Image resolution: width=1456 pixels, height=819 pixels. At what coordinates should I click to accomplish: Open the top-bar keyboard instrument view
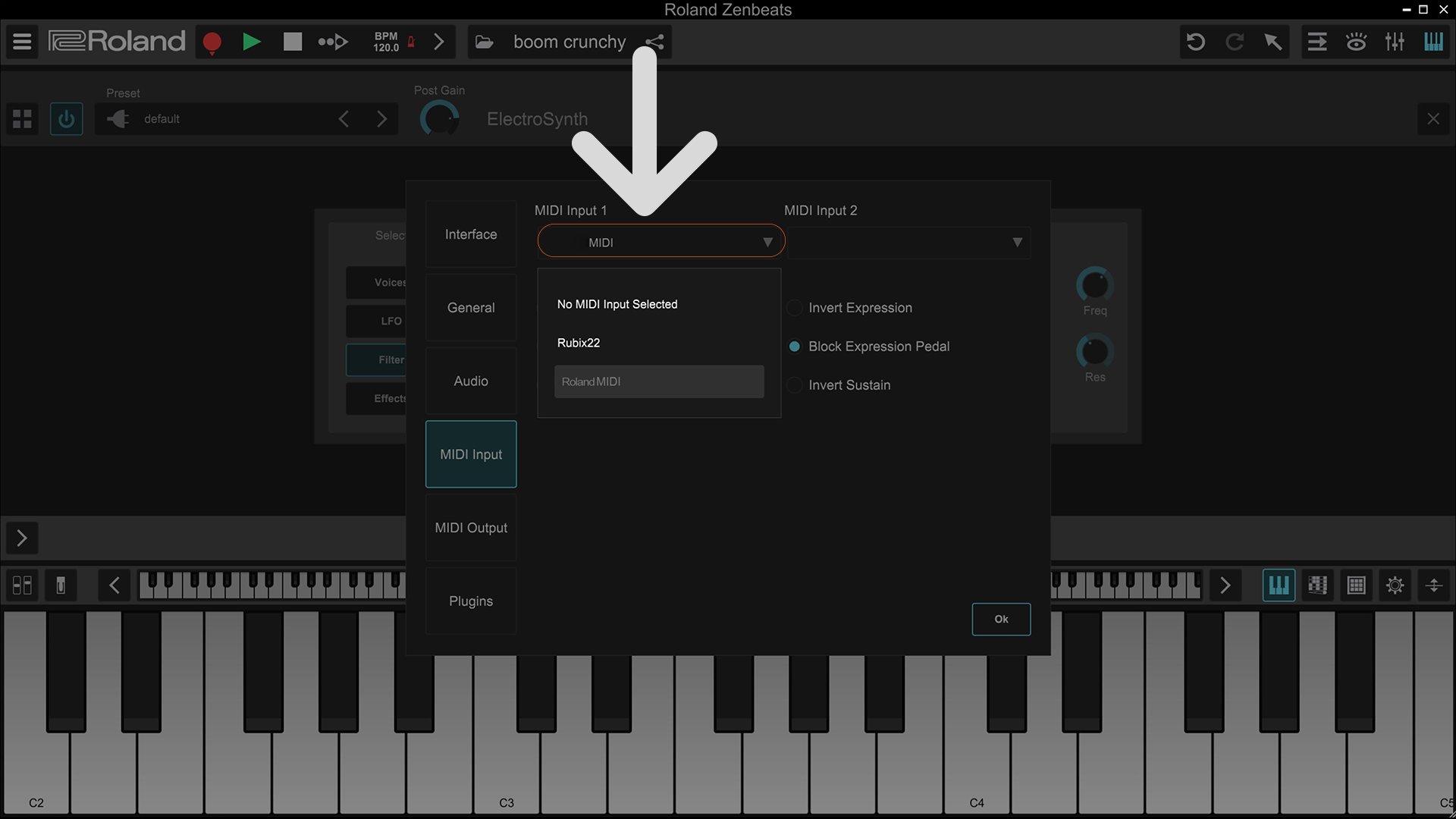(1433, 42)
